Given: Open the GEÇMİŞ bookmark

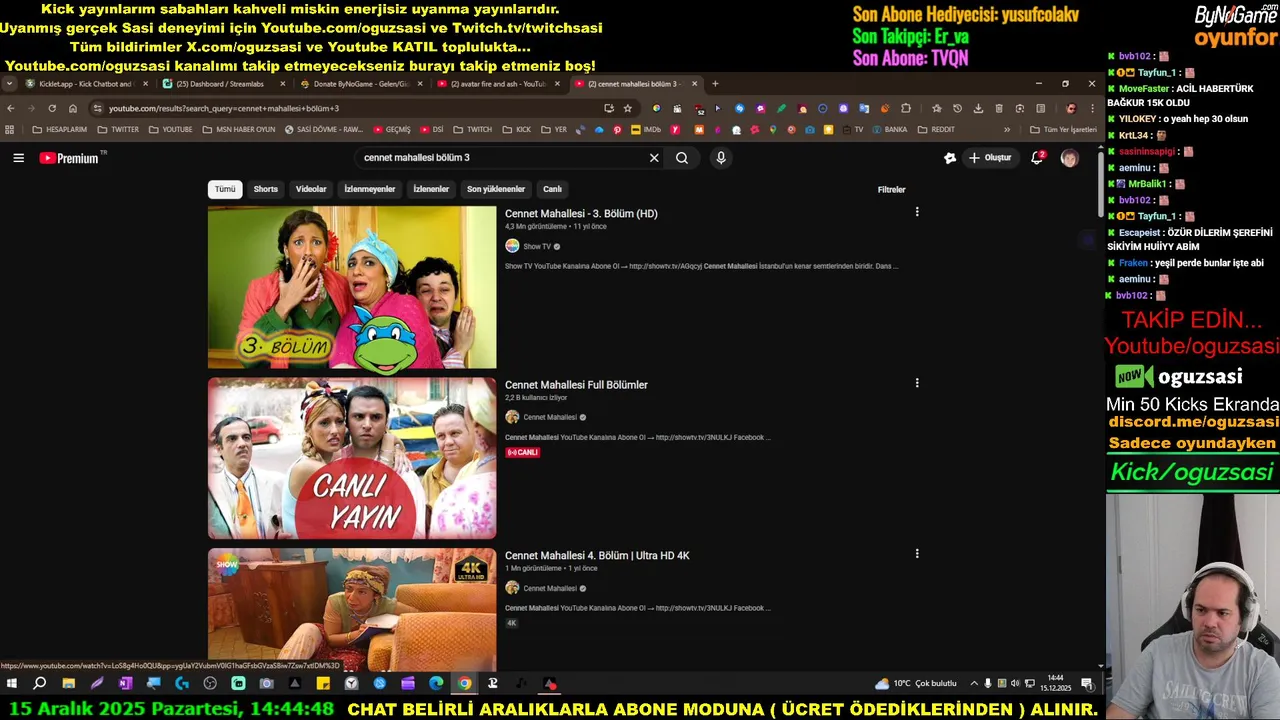Looking at the screenshot, I should tap(392, 129).
